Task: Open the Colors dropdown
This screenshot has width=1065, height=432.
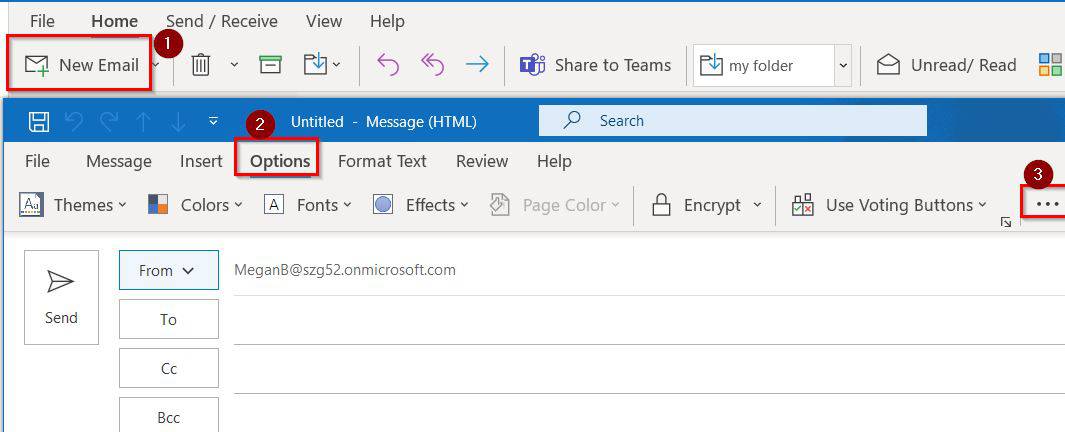Action: (x=195, y=205)
